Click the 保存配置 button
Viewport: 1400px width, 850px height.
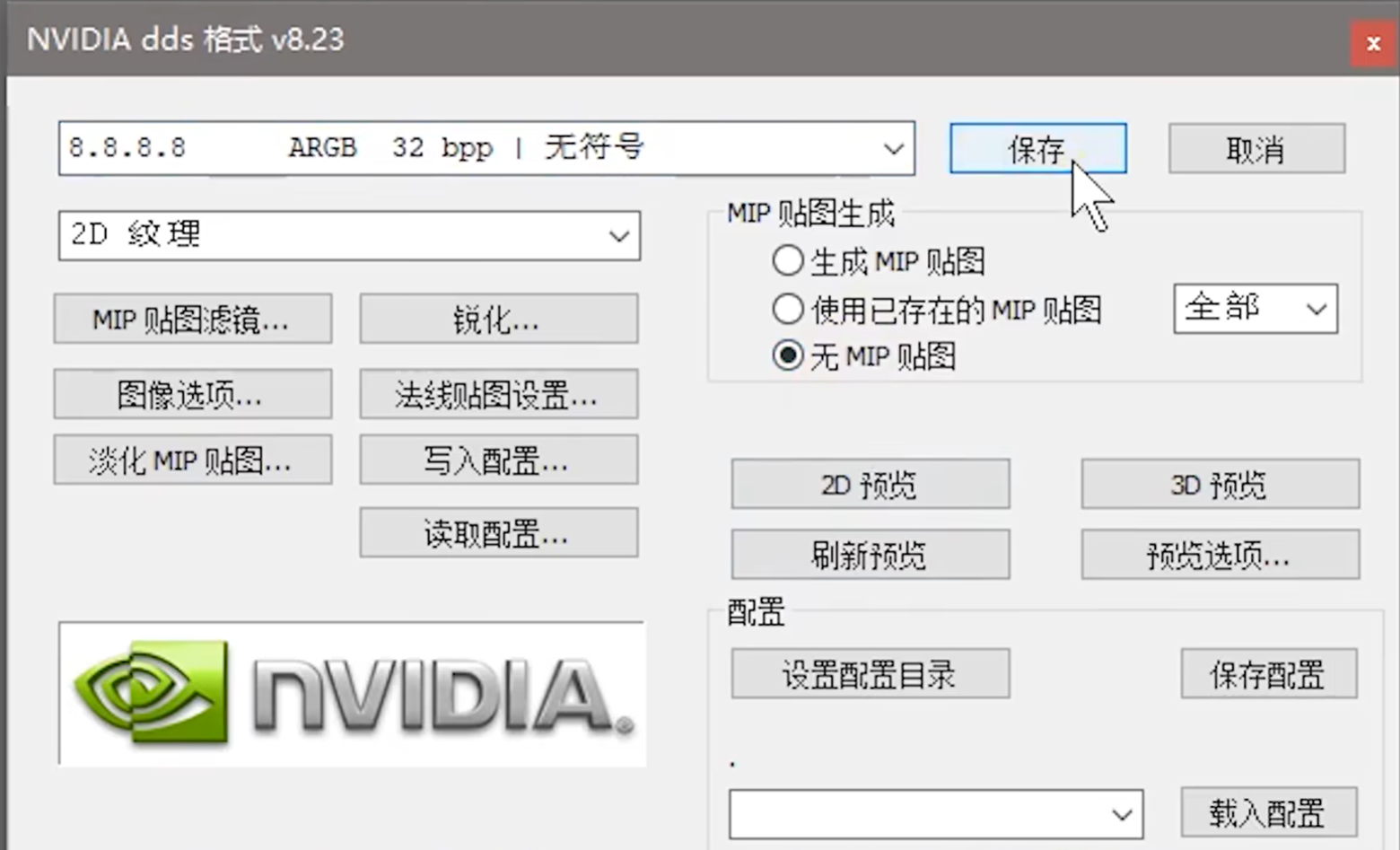[1269, 674]
